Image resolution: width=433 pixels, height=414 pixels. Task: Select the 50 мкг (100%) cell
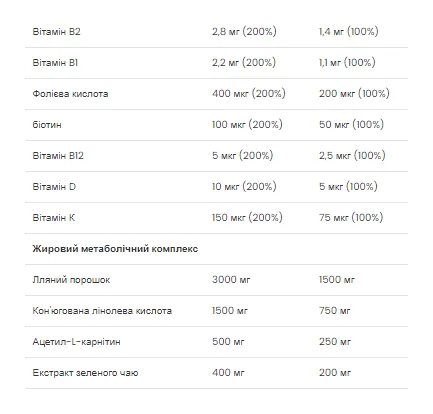pos(351,125)
